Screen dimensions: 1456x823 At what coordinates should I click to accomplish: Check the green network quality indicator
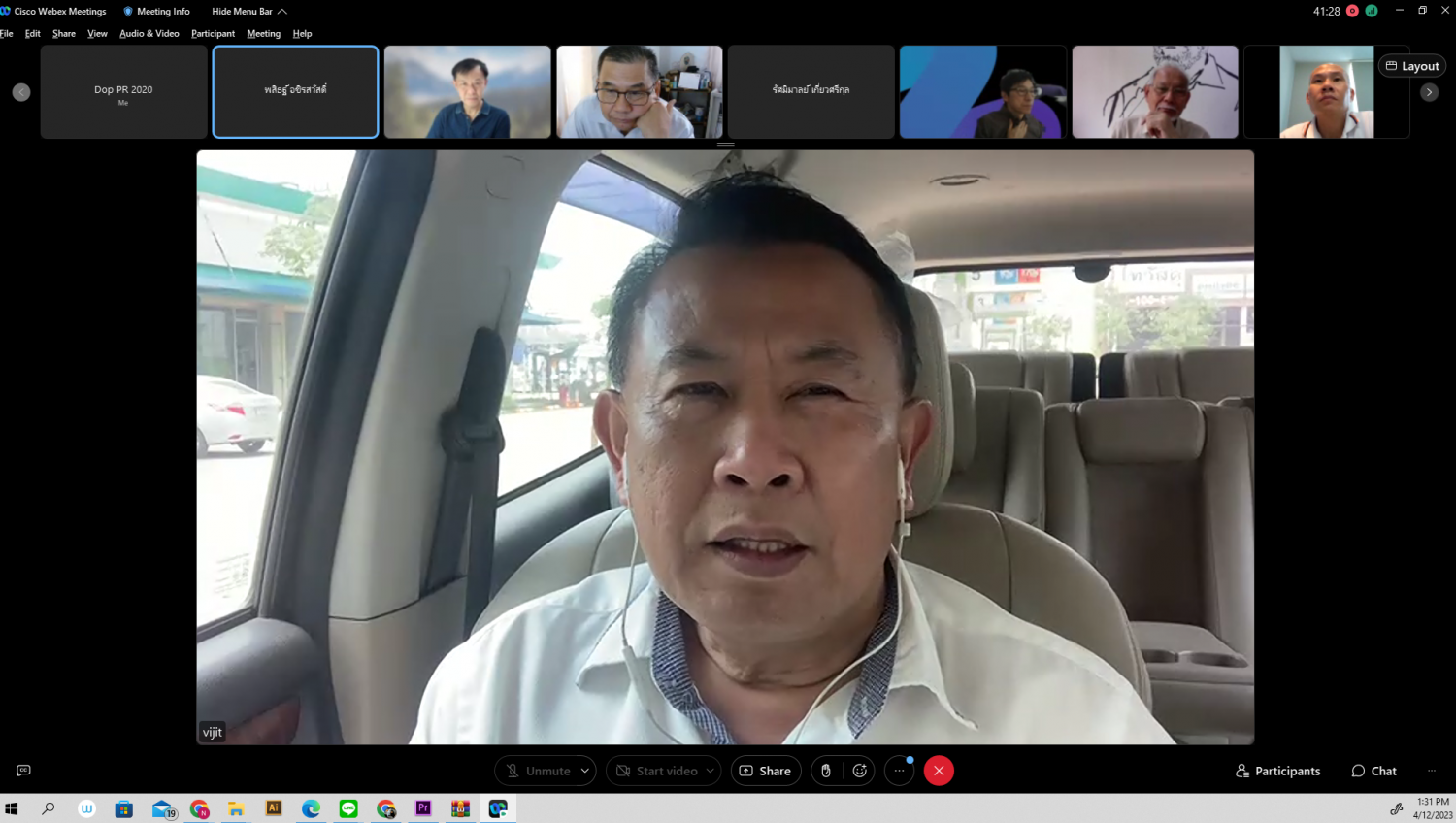point(1372,11)
